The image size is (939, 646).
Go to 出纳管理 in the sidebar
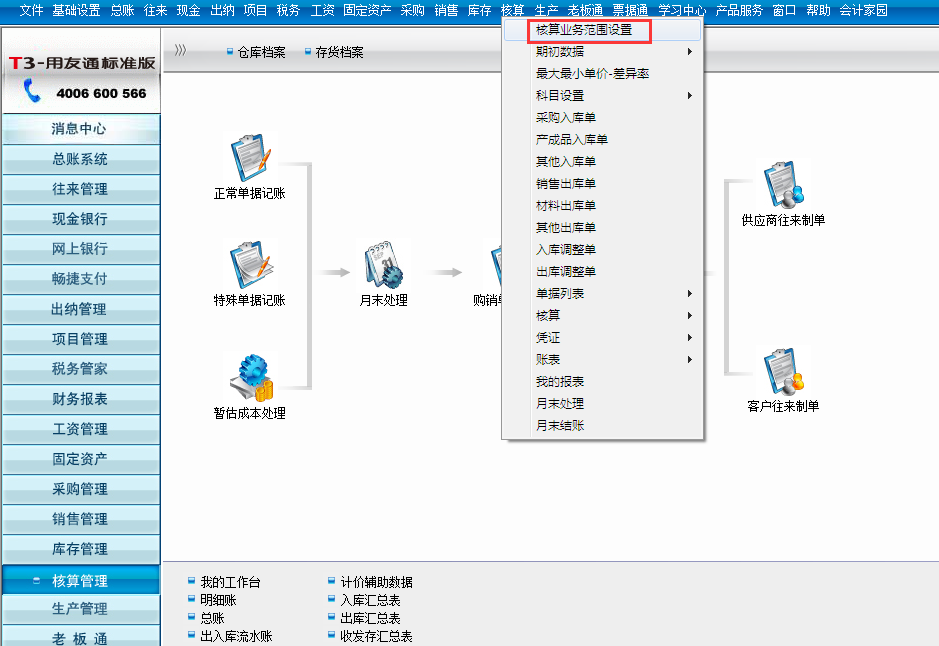(81, 309)
